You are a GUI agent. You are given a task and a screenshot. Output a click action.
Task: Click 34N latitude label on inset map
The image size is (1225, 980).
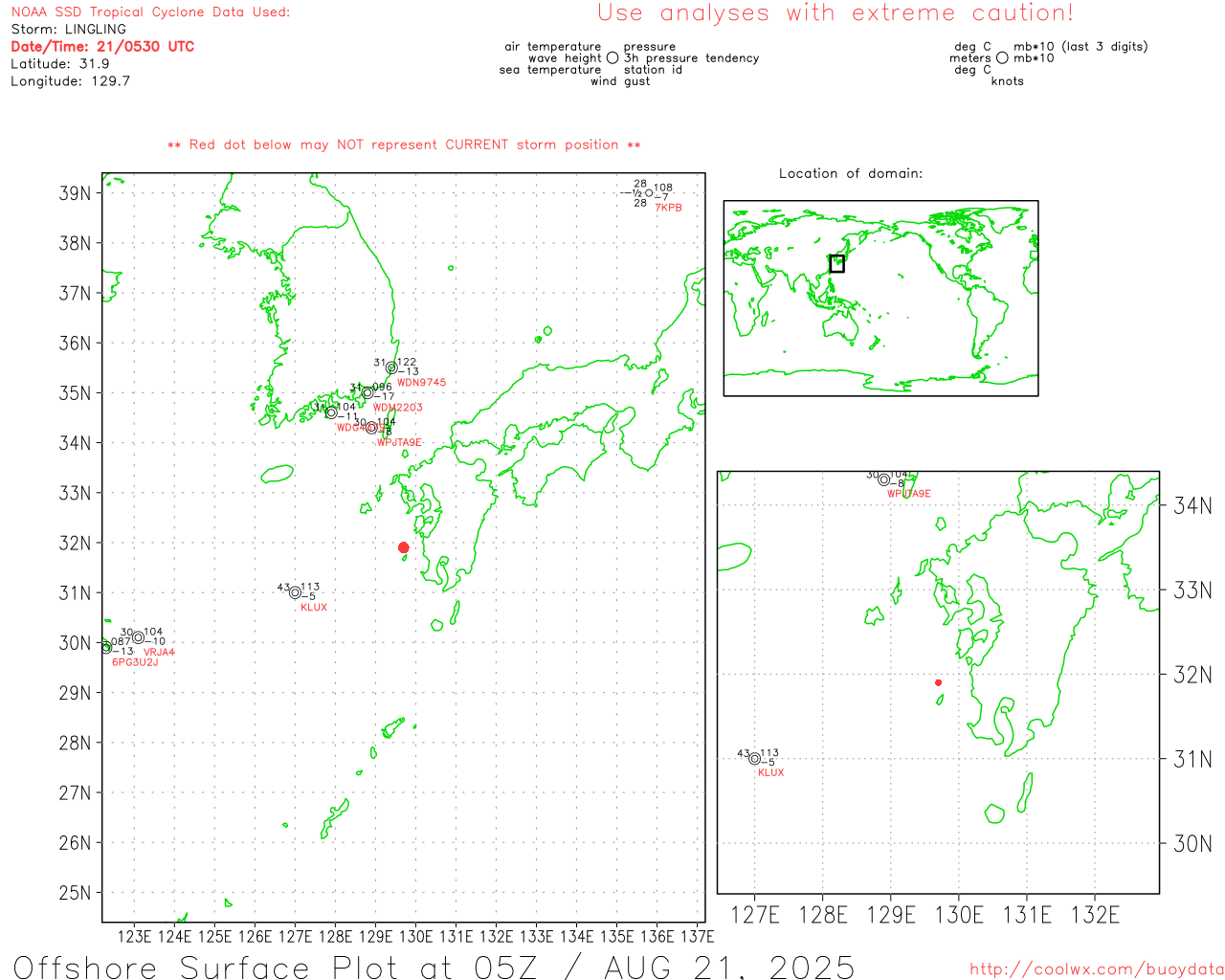(1192, 505)
